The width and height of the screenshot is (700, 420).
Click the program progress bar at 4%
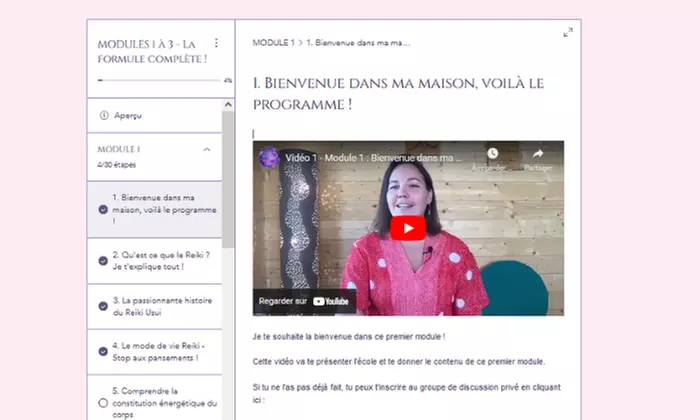[x=159, y=80]
